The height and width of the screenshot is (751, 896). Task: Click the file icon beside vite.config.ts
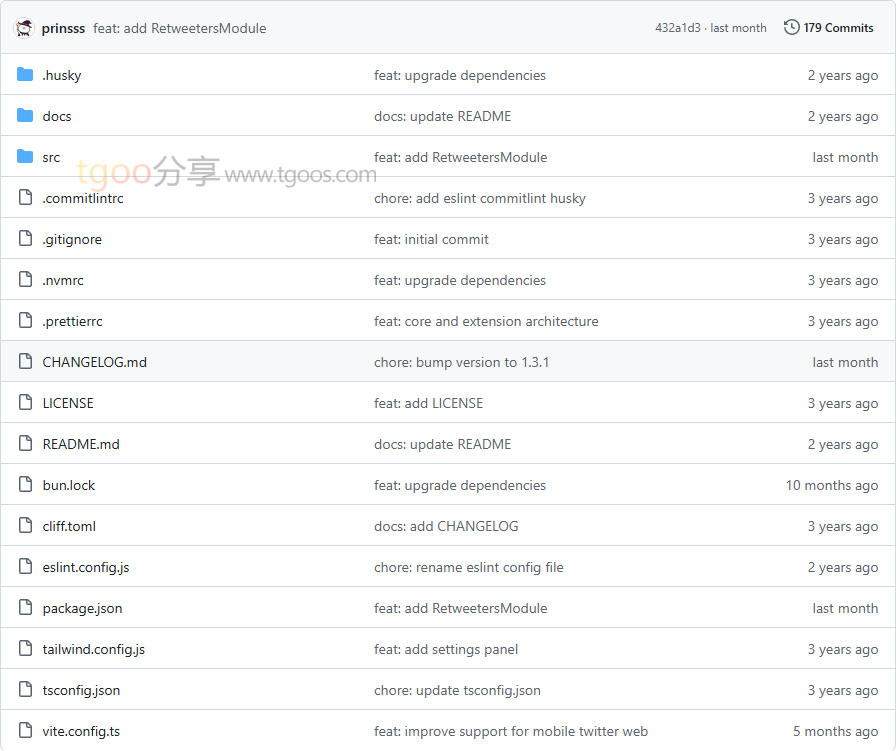[25, 731]
